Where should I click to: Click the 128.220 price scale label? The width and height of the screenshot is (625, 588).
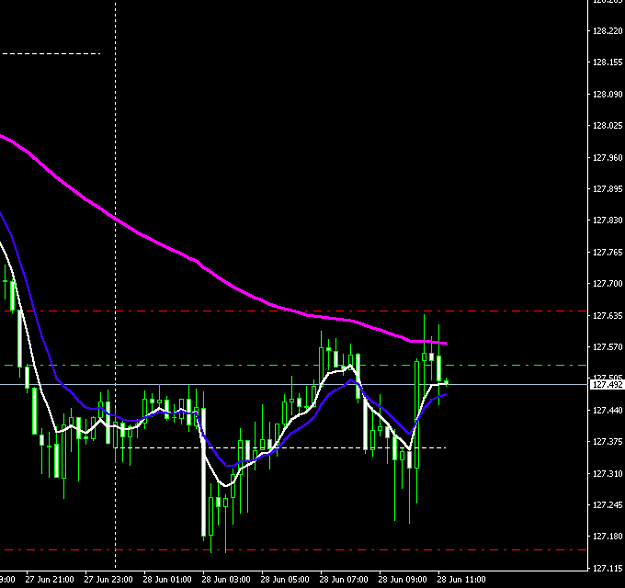click(x=607, y=31)
